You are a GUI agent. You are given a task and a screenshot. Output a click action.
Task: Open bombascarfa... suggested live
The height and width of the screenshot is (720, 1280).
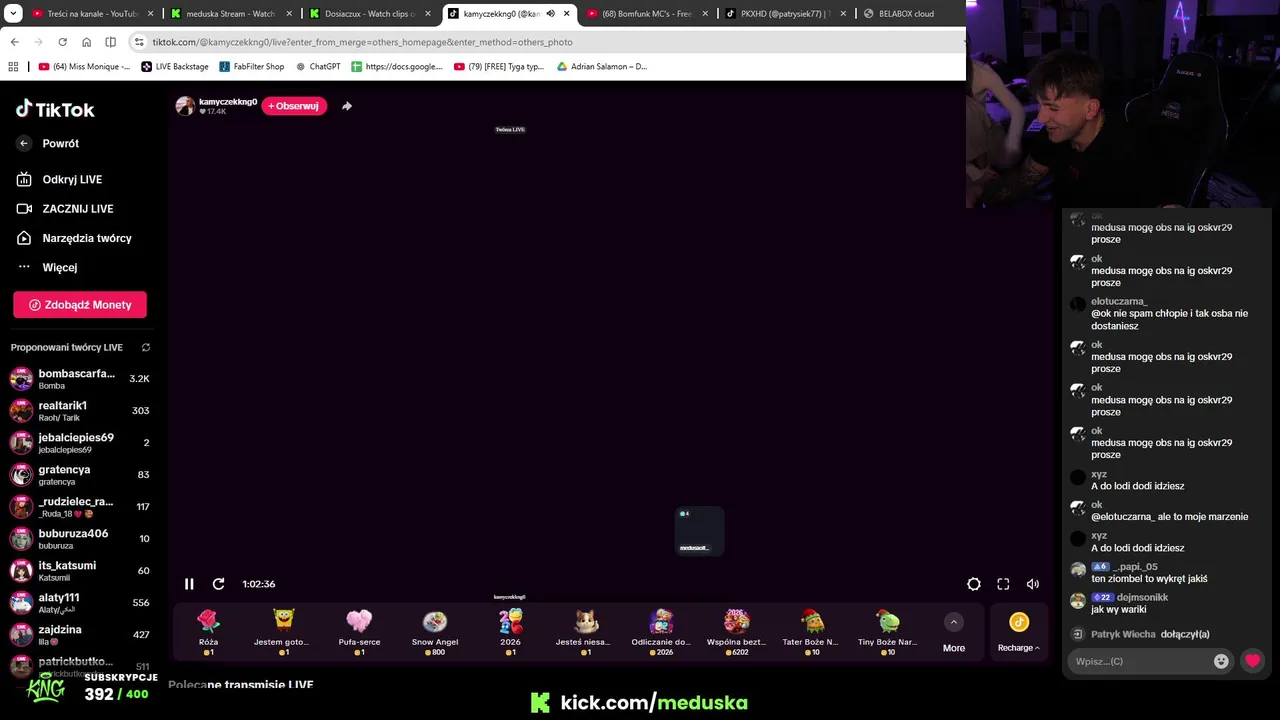80,379
